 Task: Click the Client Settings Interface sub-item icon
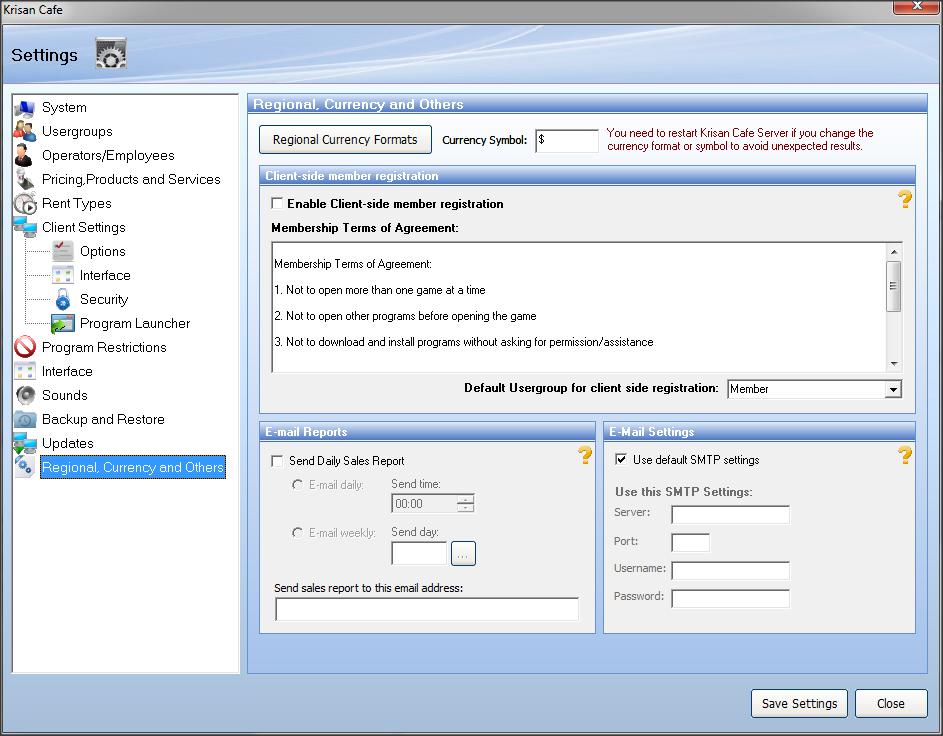(x=63, y=275)
